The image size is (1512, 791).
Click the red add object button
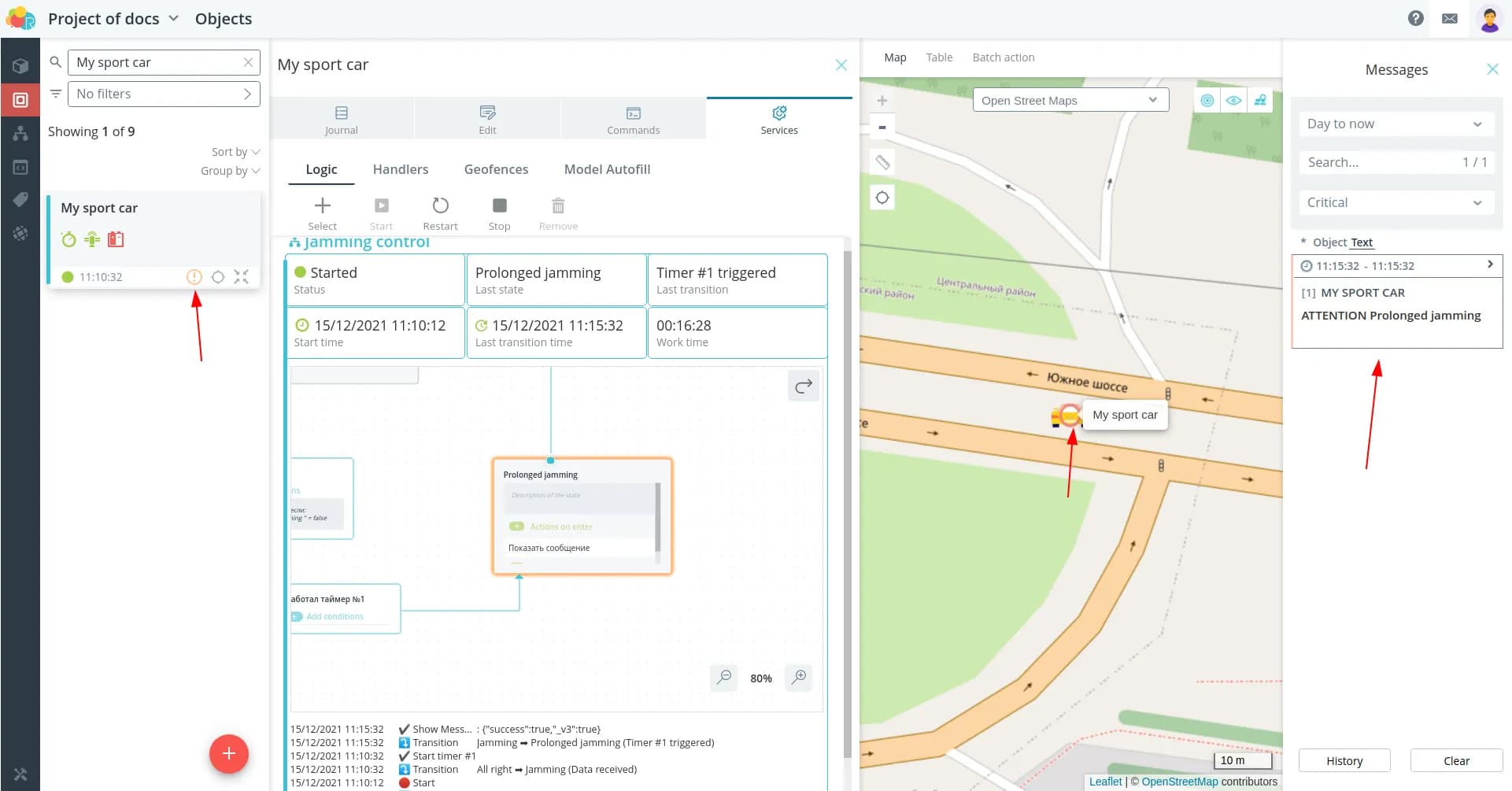228,753
